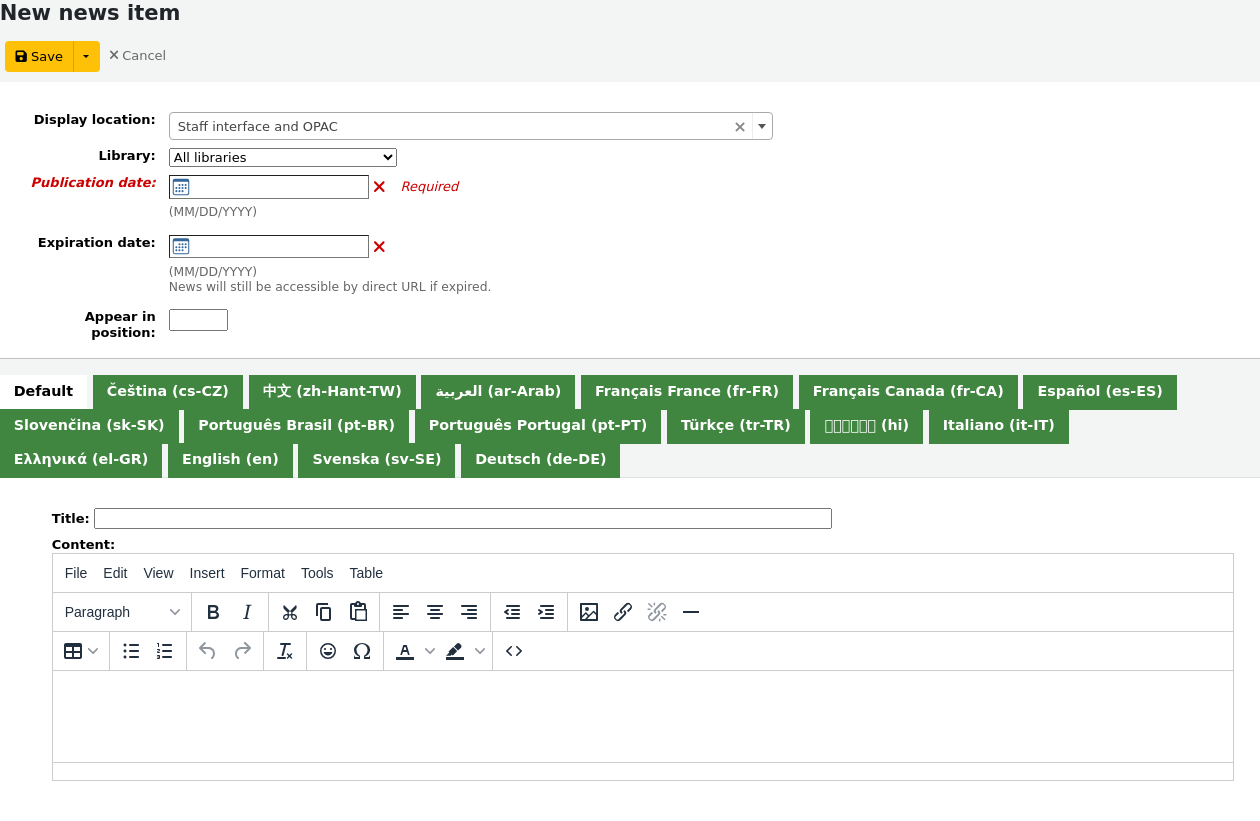This screenshot has height=821, width=1260.
Task: Toggle the numbered list
Action: (x=164, y=650)
